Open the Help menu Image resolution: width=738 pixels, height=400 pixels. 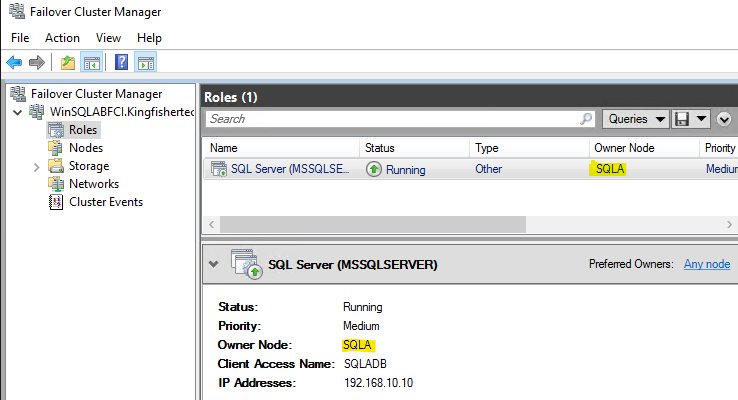[x=149, y=38]
